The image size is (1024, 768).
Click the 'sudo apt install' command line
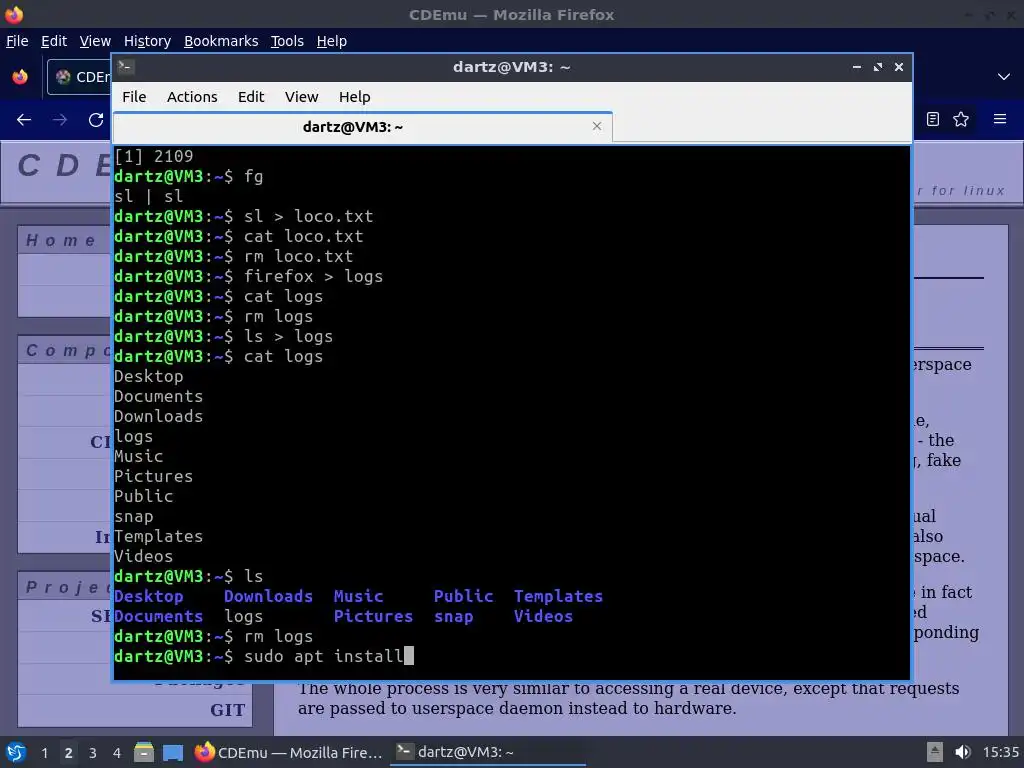pos(264,656)
